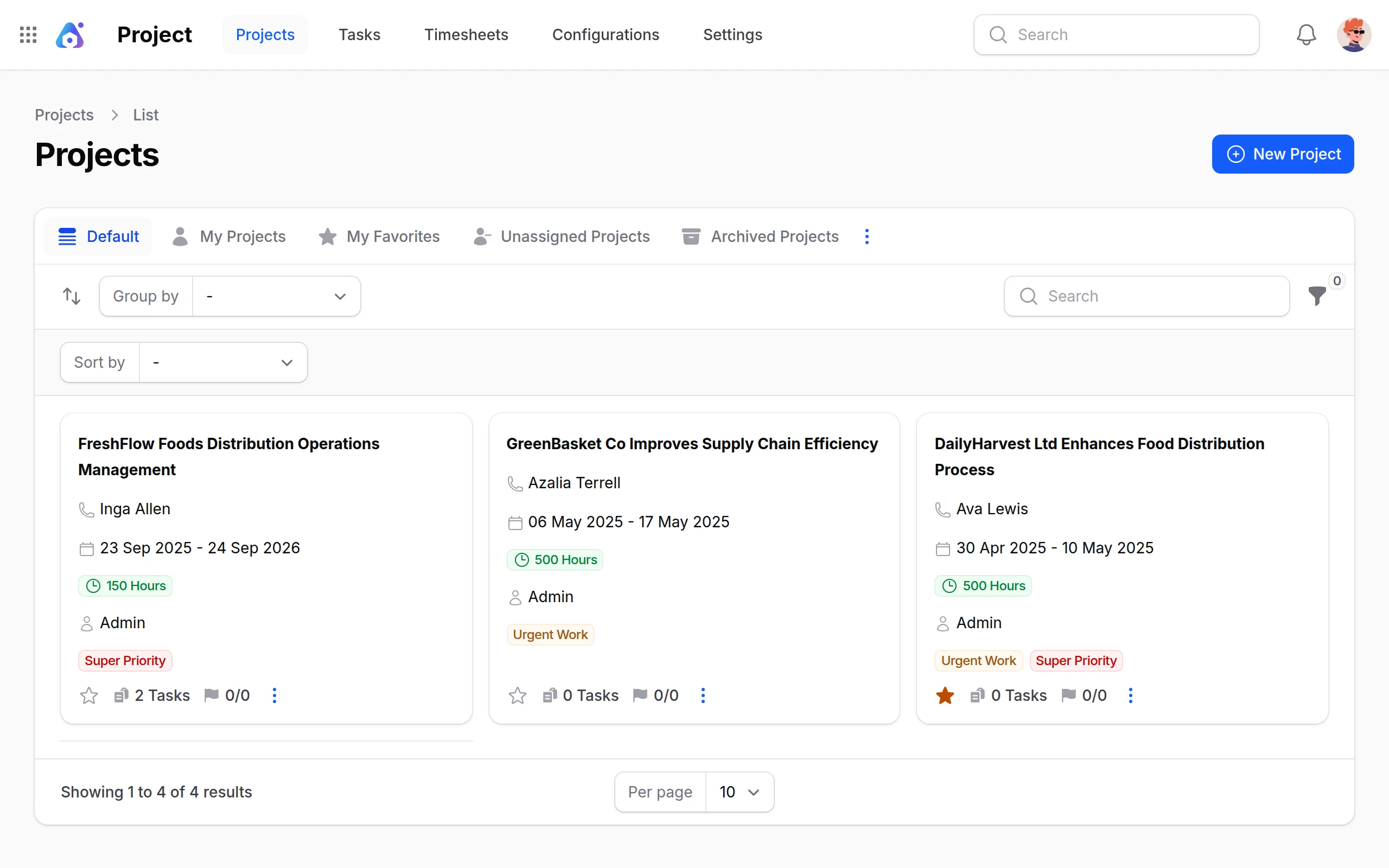
Task: Change the Per page count dropdown
Action: point(740,792)
